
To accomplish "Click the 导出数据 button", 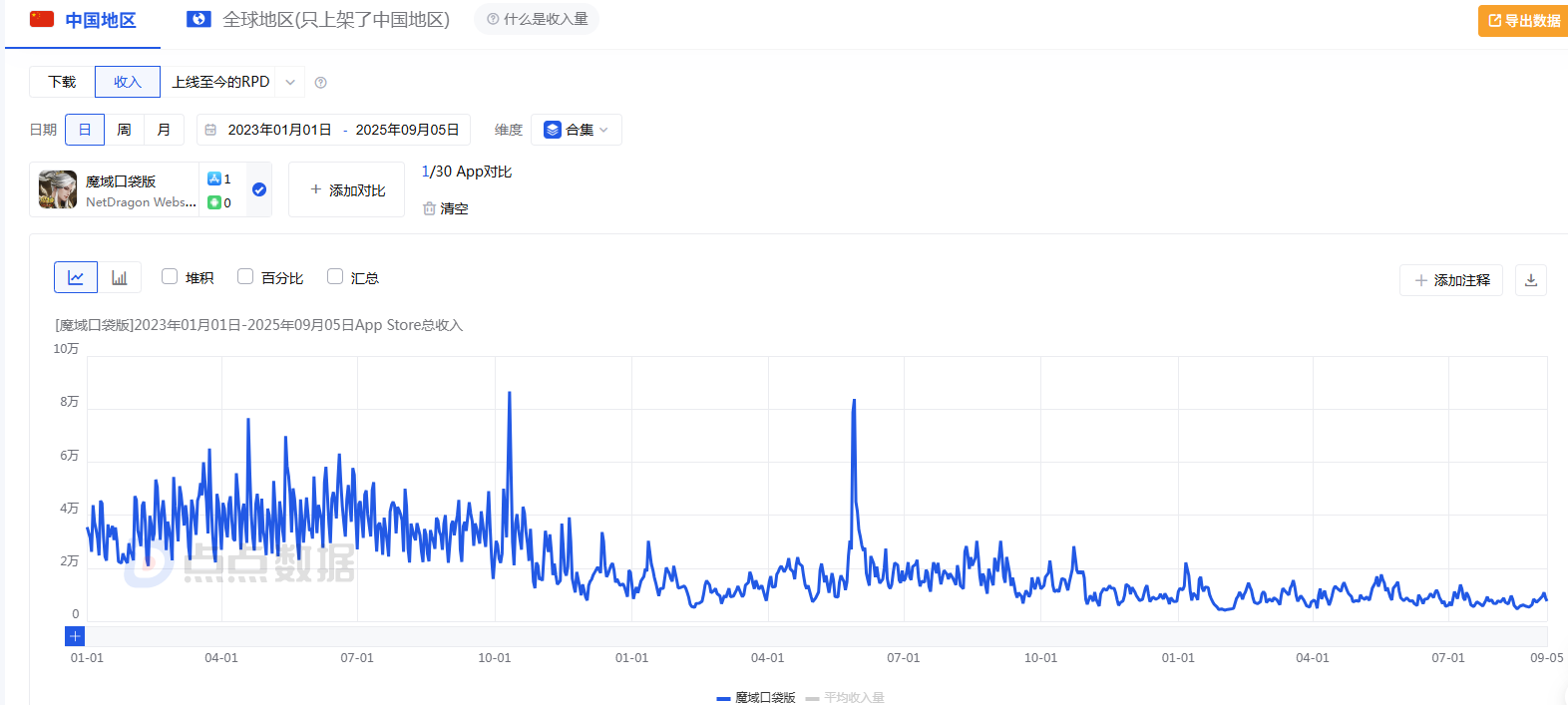I will [x=1523, y=21].
